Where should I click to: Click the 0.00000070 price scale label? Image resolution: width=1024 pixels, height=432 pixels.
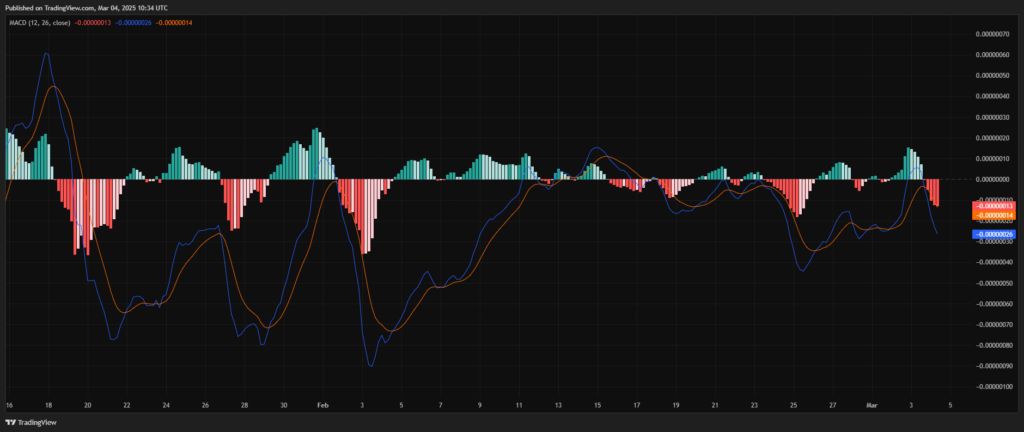[994, 34]
